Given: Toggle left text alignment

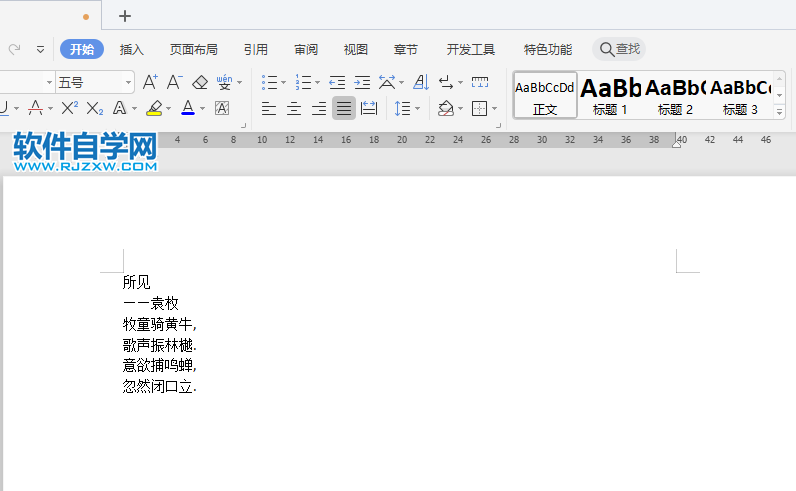Looking at the screenshot, I should [269, 108].
